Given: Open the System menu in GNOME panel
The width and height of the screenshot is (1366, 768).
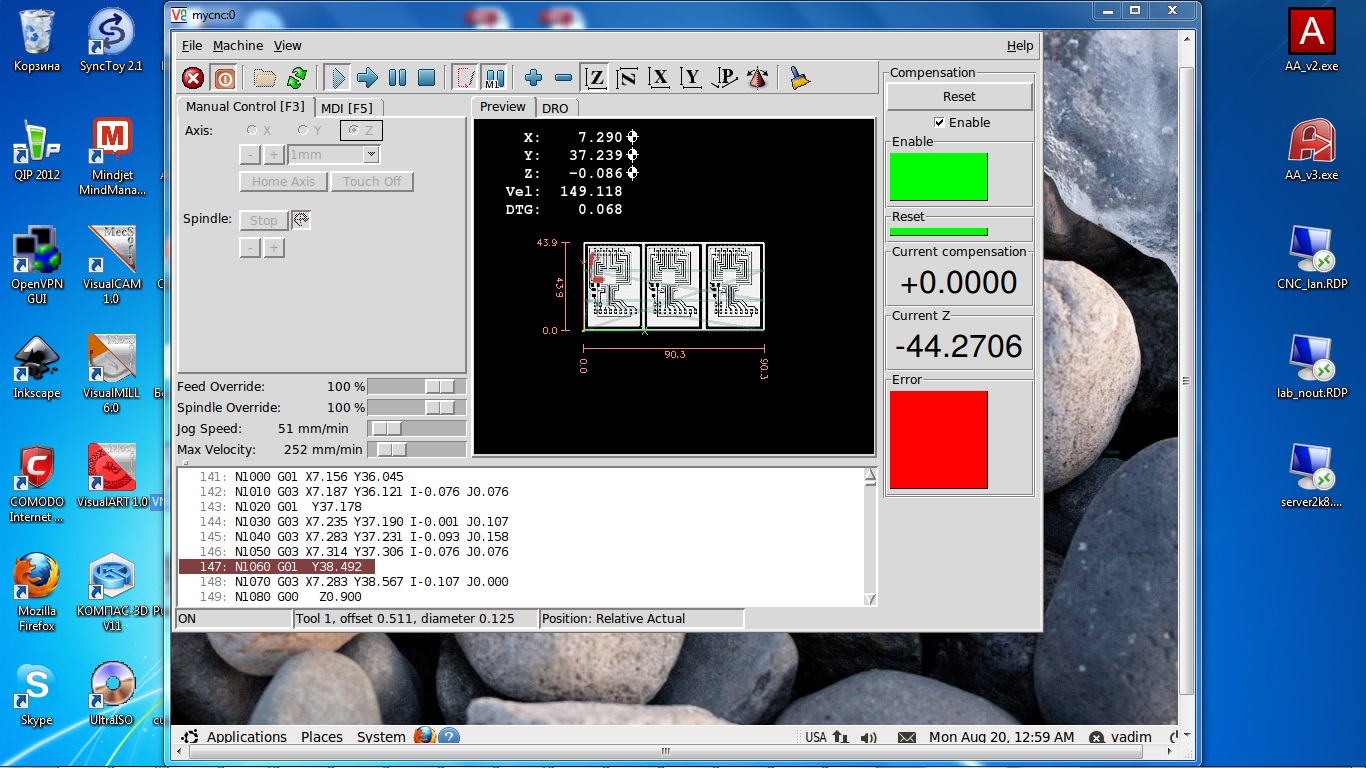Looking at the screenshot, I should pos(381,737).
